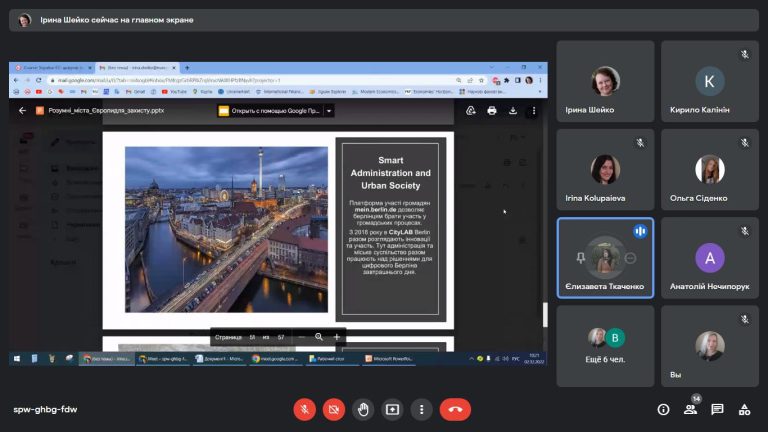Switch to the first Chrome tab
This screenshot has height=432, width=768.
pos(53,68)
